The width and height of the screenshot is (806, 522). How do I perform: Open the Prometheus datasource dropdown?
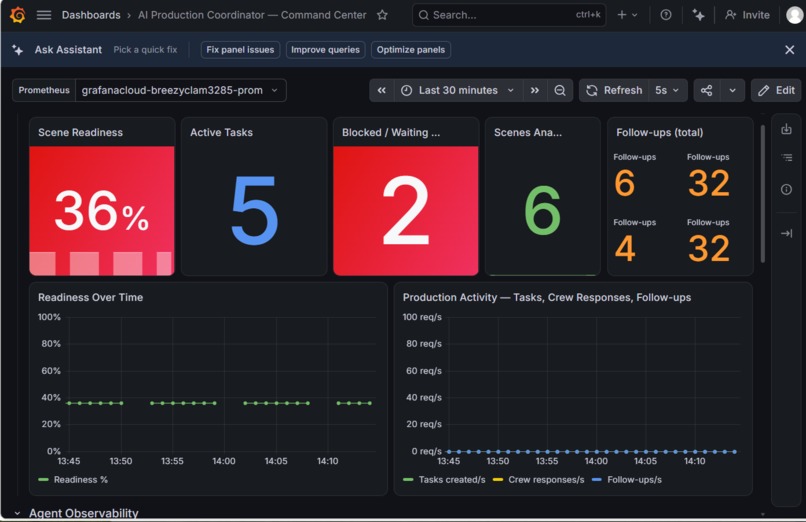coord(180,90)
